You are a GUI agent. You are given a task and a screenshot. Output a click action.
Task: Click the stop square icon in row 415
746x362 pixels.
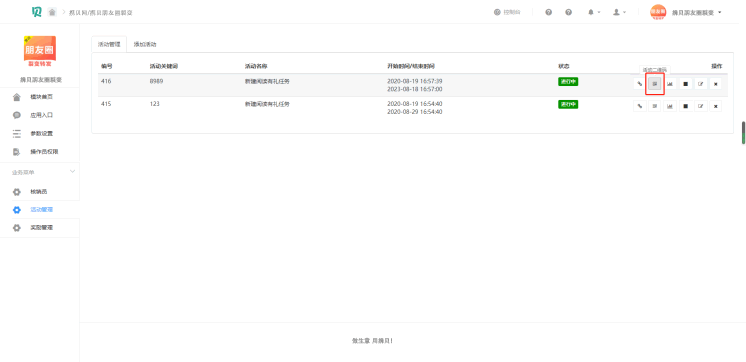click(x=685, y=106)
